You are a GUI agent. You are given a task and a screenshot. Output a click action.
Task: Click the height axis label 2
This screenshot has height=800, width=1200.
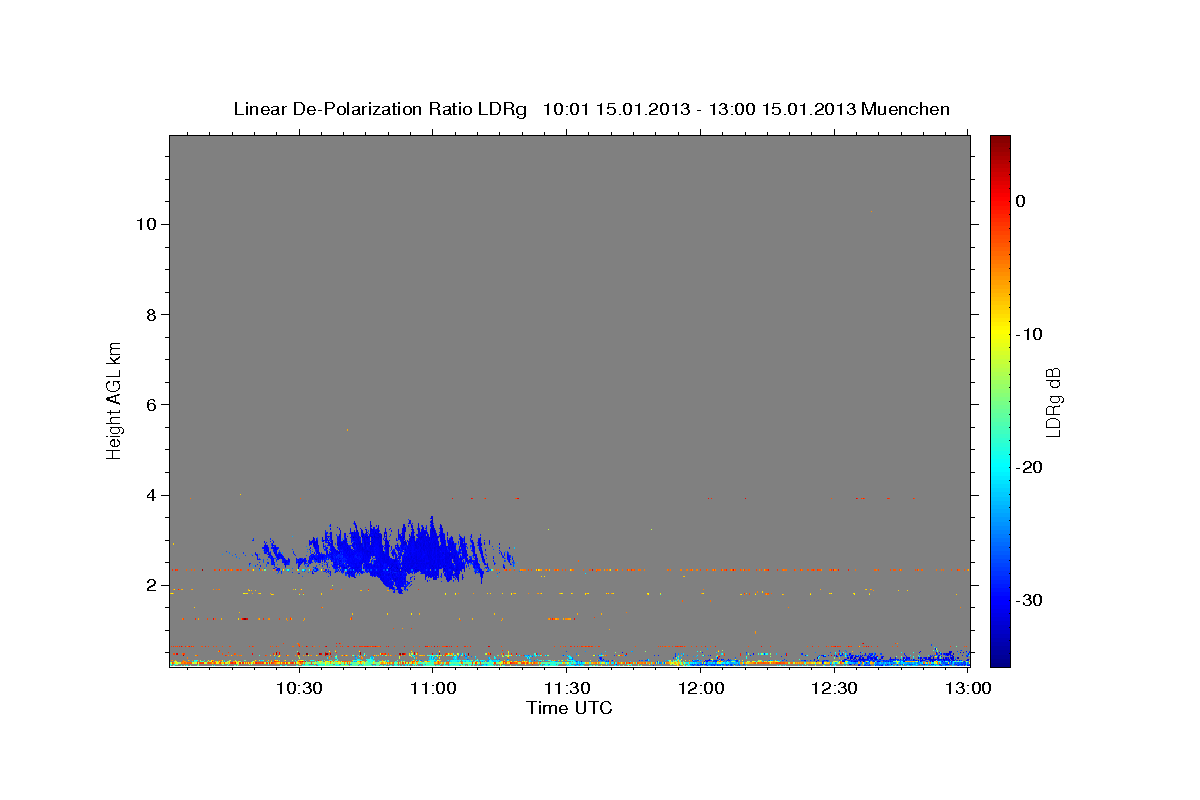tap(151, 585)
